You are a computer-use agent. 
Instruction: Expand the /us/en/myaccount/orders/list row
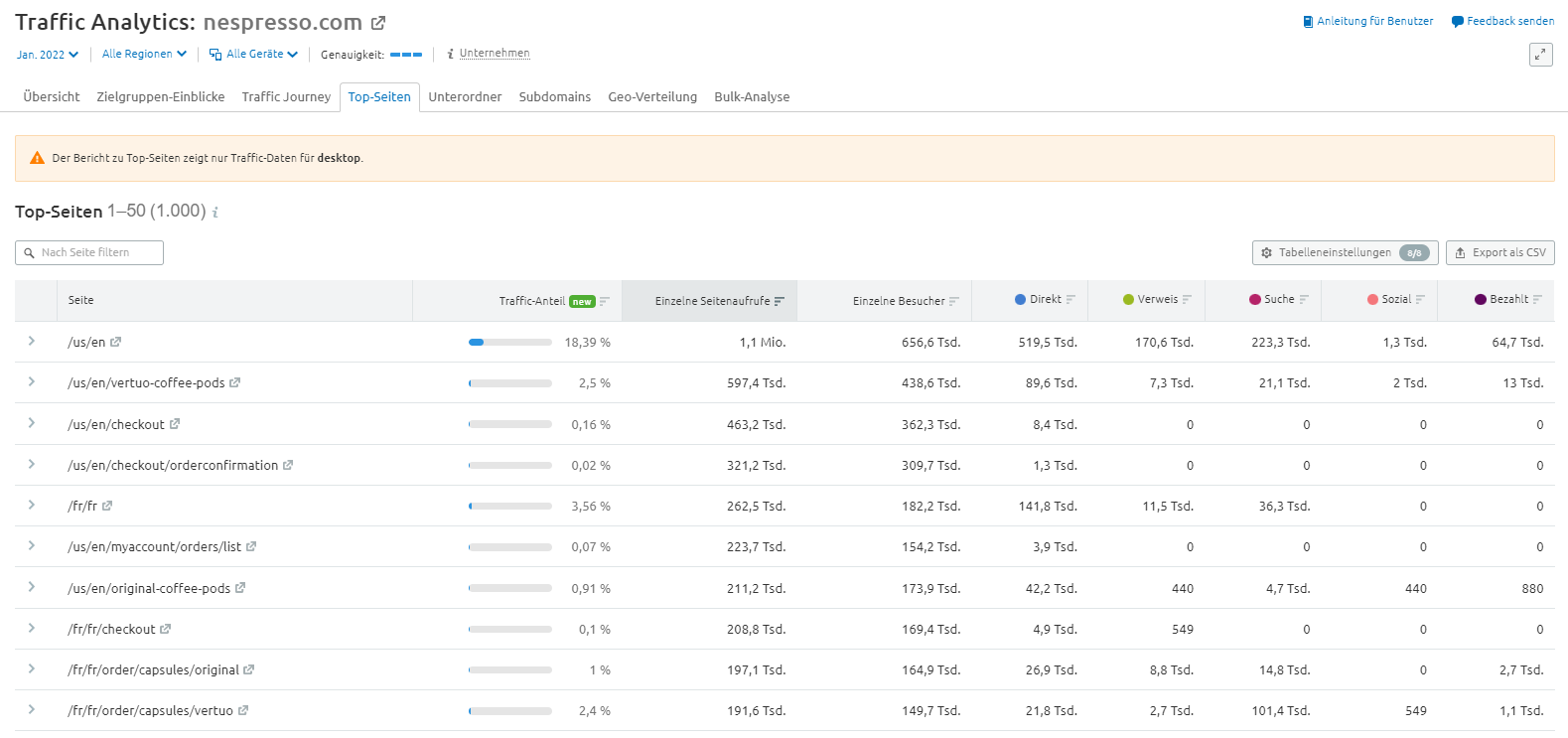click(x=32, y=545)
